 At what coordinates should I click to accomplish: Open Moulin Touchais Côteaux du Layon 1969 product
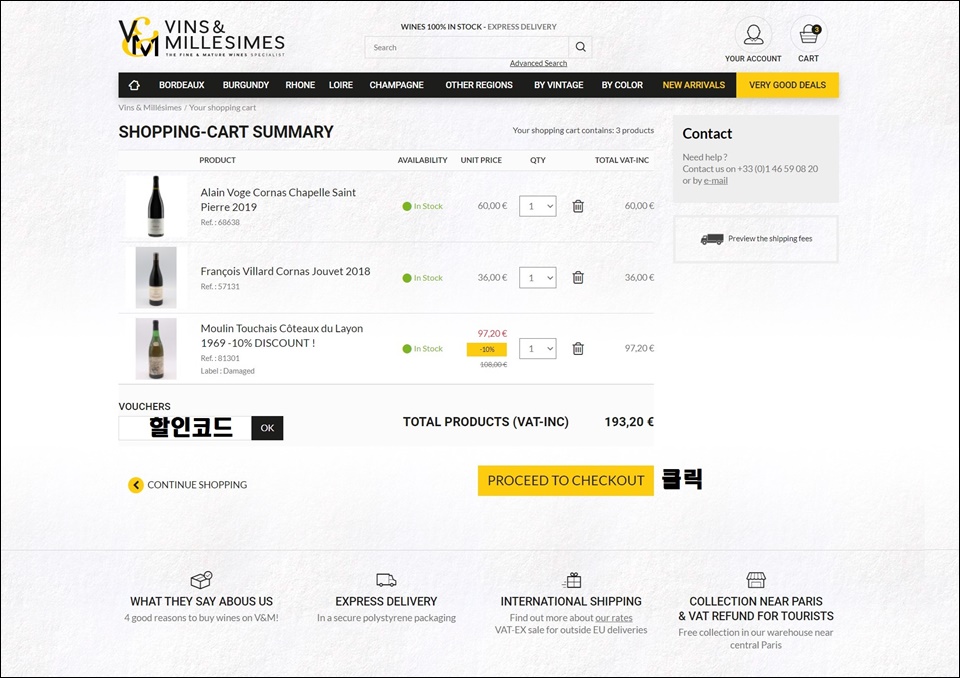tap(282, 336)
